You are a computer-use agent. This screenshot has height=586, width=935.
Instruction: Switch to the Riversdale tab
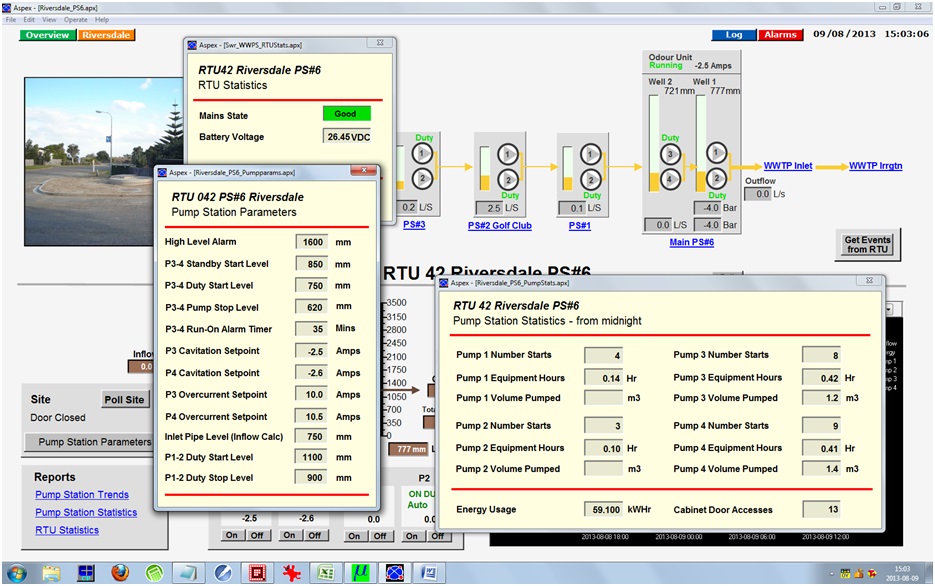click(x=106, y=35)
